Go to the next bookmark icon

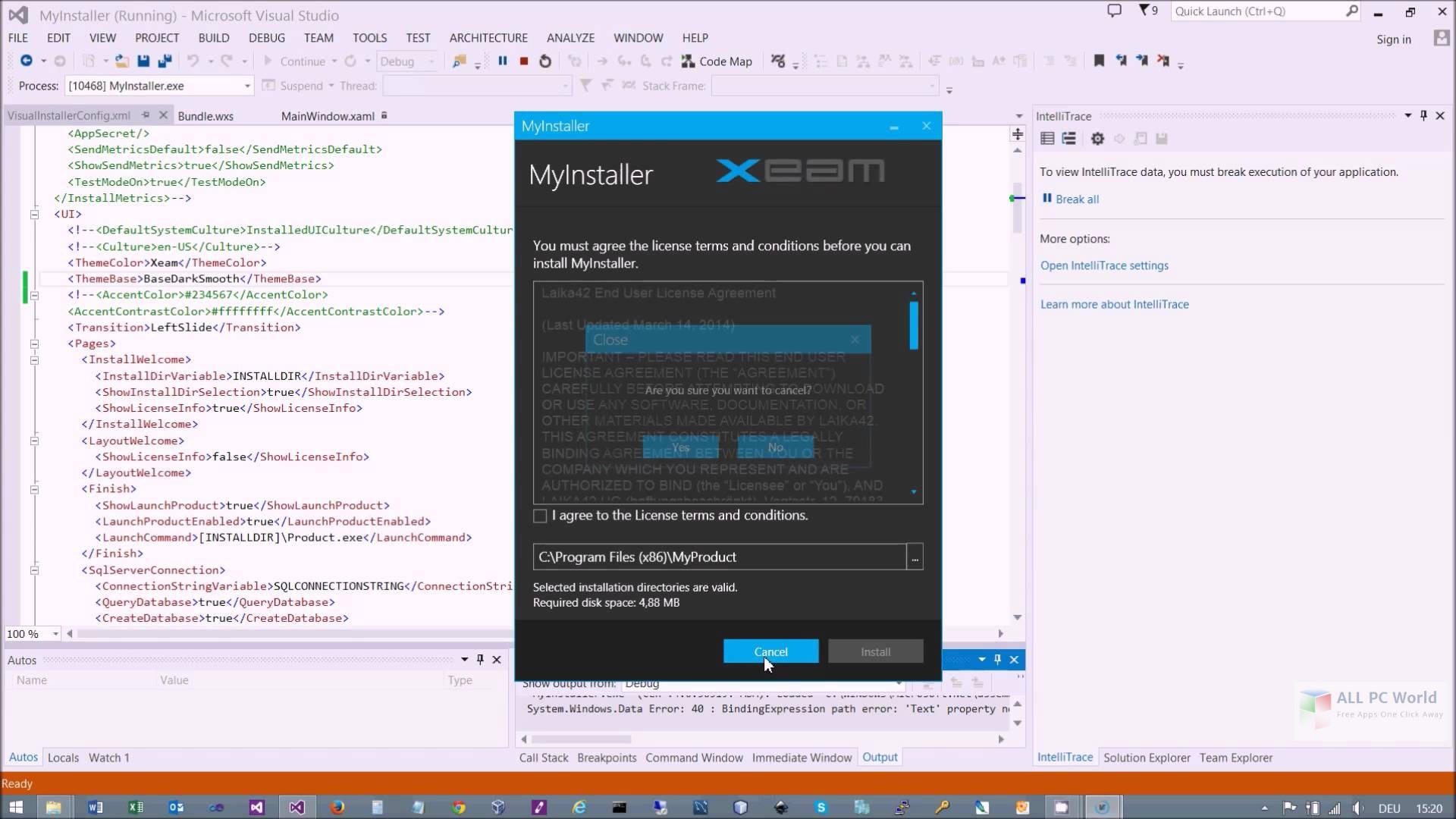pos(1142,61)
